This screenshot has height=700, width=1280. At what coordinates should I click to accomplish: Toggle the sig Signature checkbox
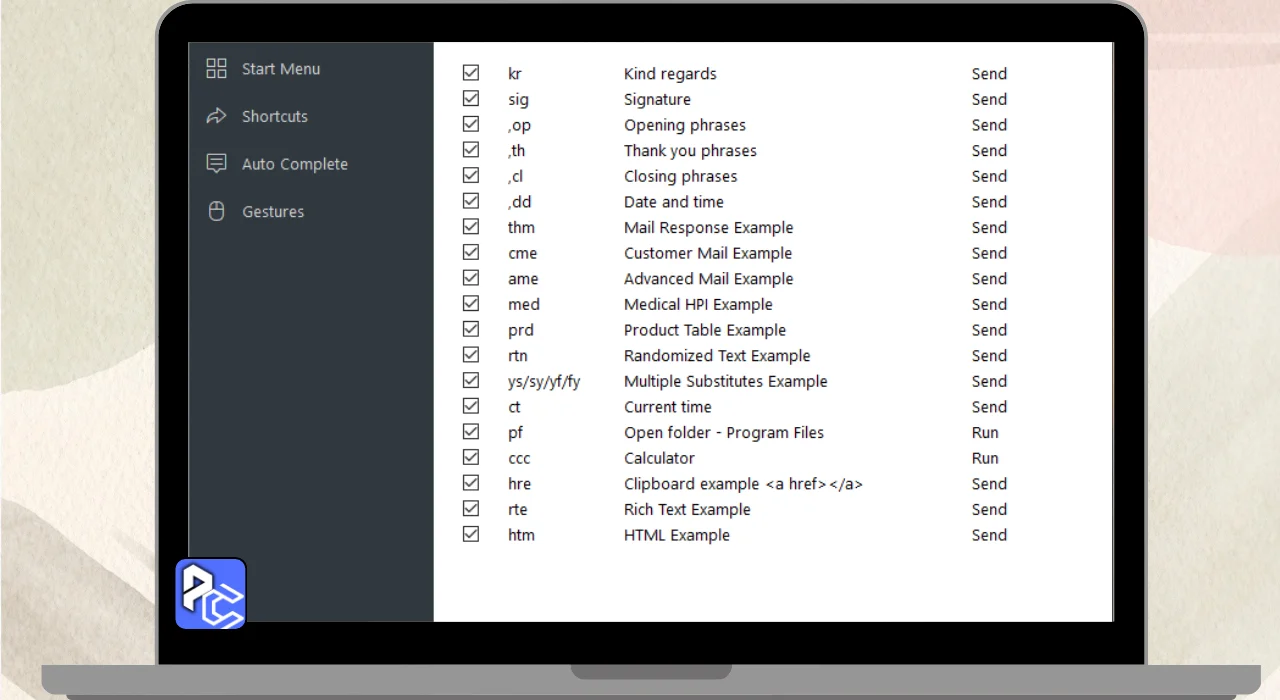(471, 99)
